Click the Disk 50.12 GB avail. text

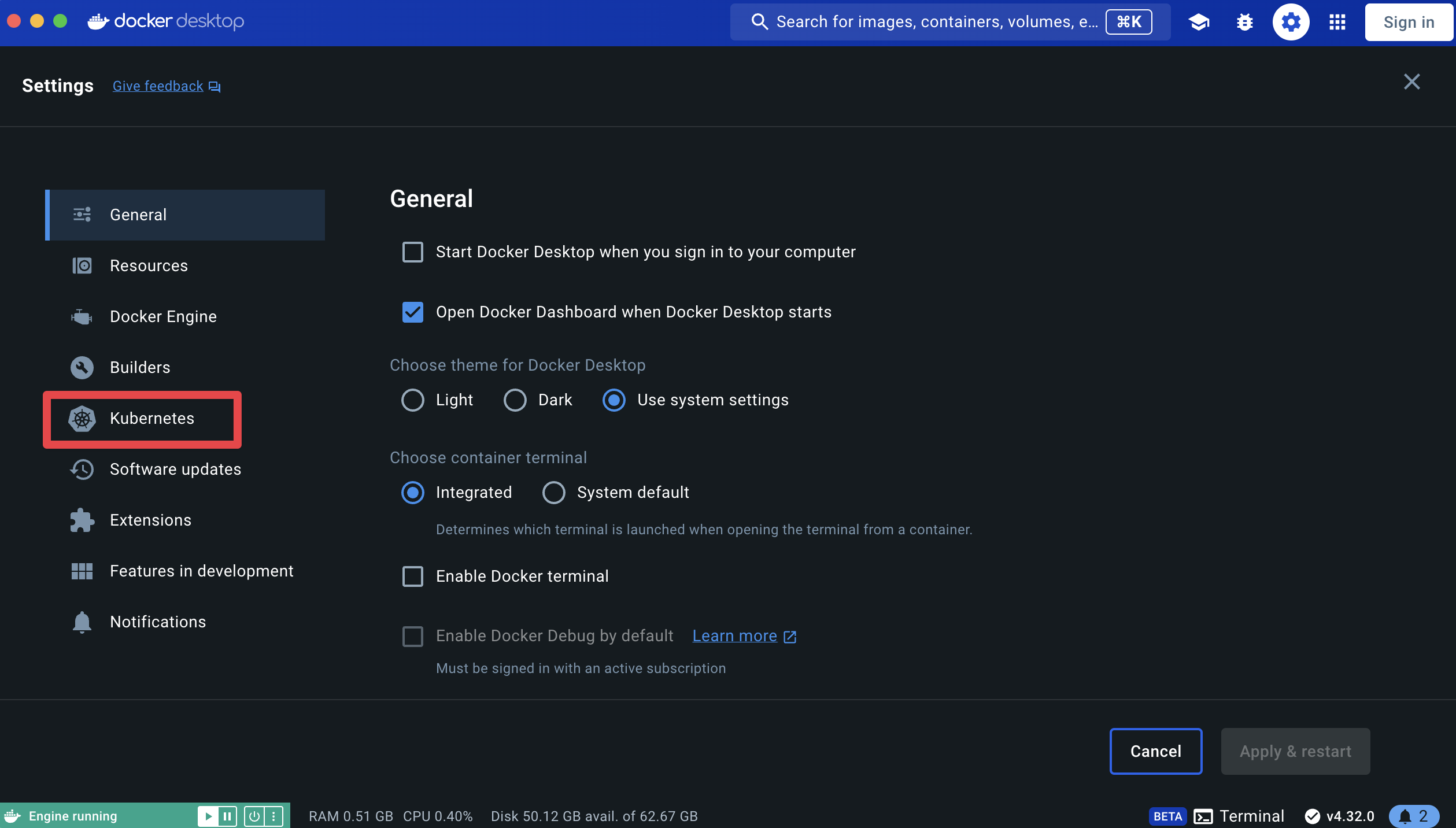594,816
